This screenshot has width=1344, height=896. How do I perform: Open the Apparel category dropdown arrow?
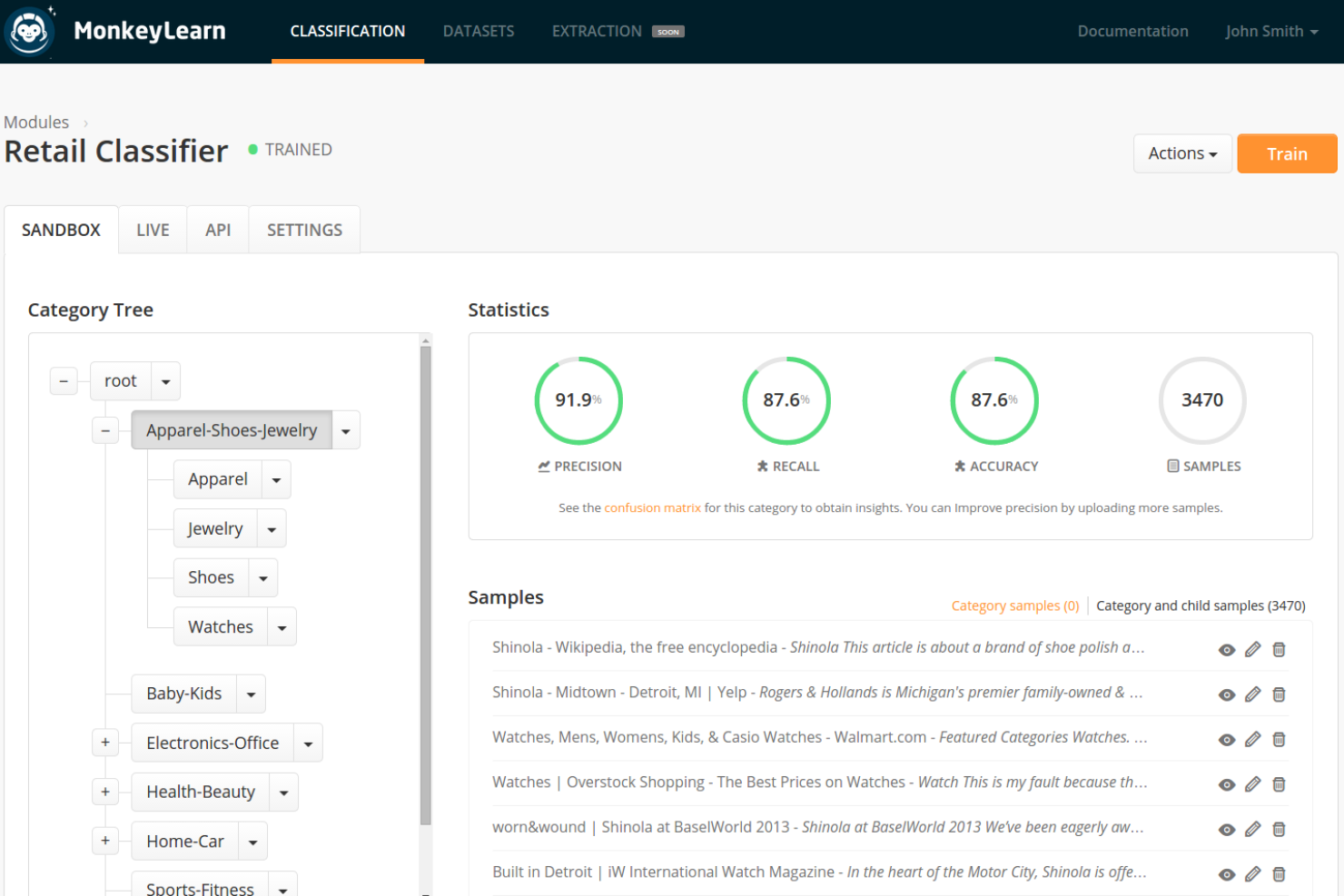[276, 479]
